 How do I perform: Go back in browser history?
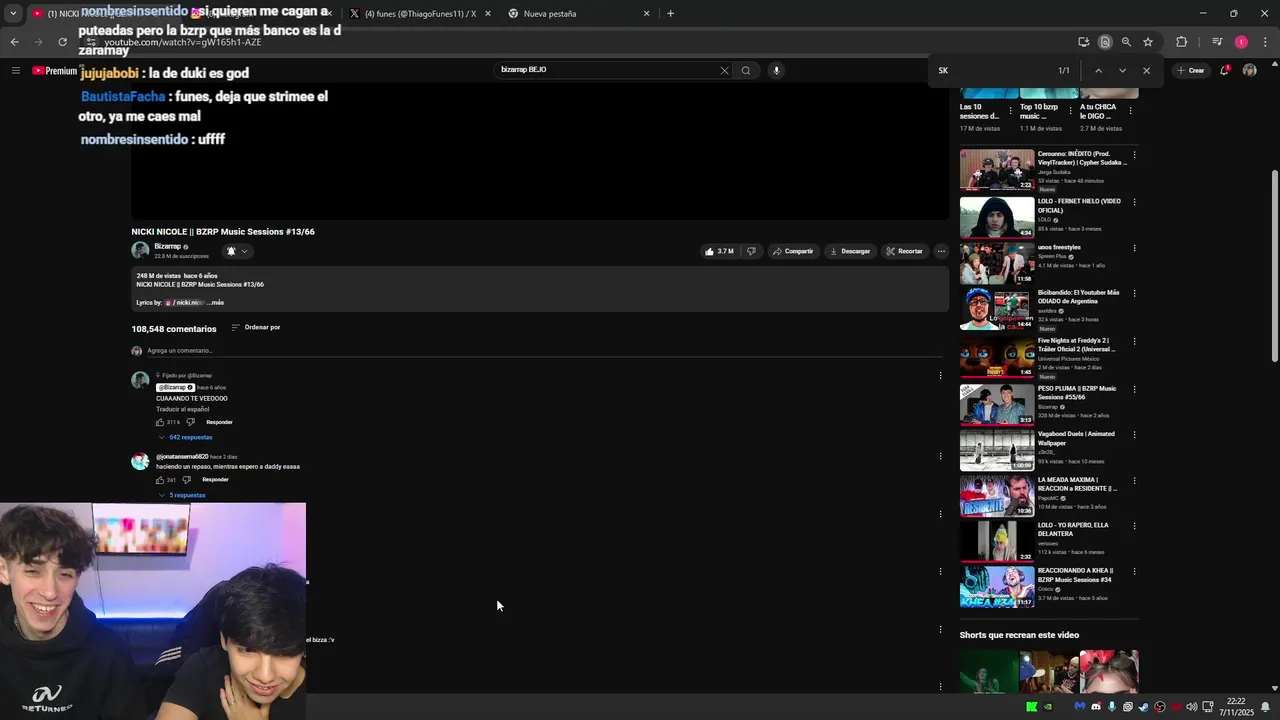tap(14, 42)
